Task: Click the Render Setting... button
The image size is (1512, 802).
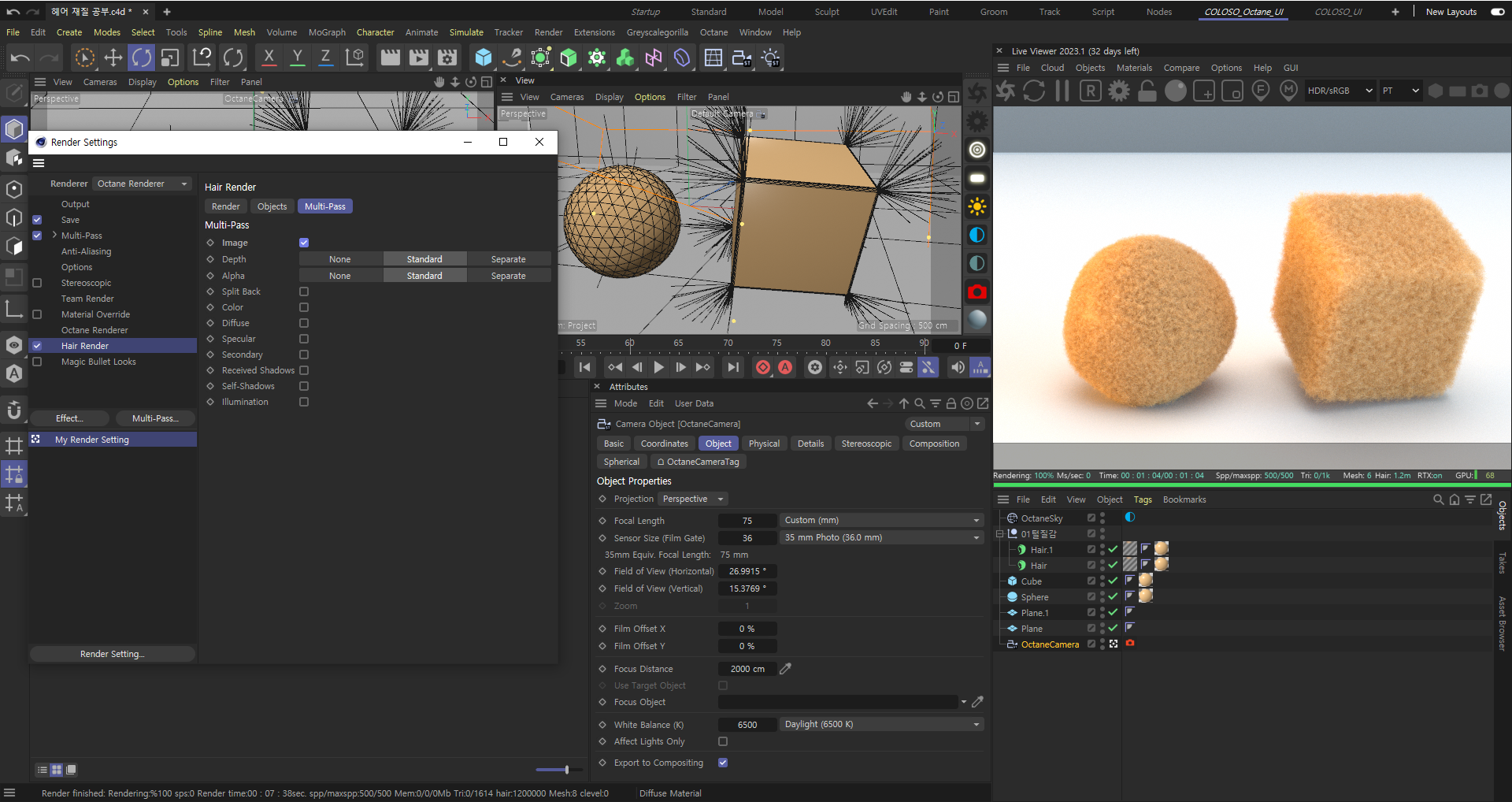Action: tap(112, 654)
